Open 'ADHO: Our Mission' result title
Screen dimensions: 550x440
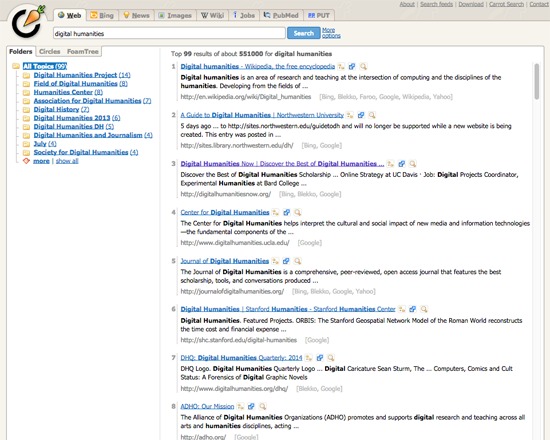(207, 406)
